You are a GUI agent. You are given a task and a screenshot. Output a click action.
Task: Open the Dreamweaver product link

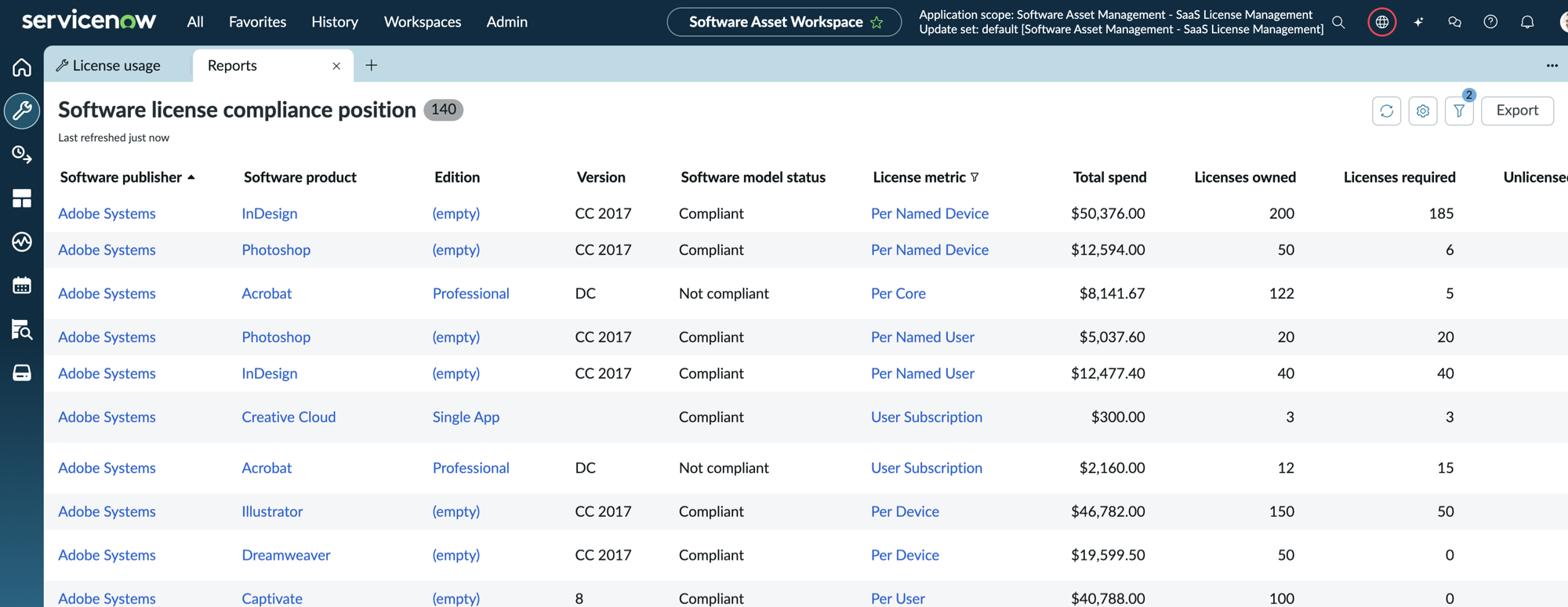click(286, 555)
